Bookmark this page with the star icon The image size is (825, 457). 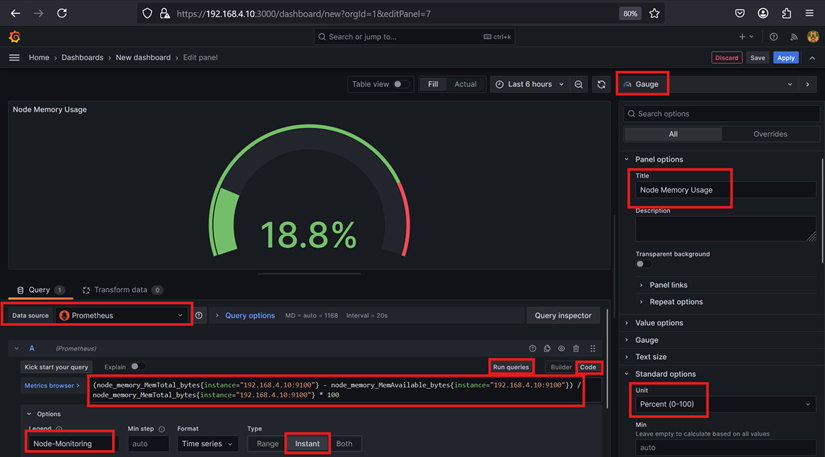click(654, 14)
